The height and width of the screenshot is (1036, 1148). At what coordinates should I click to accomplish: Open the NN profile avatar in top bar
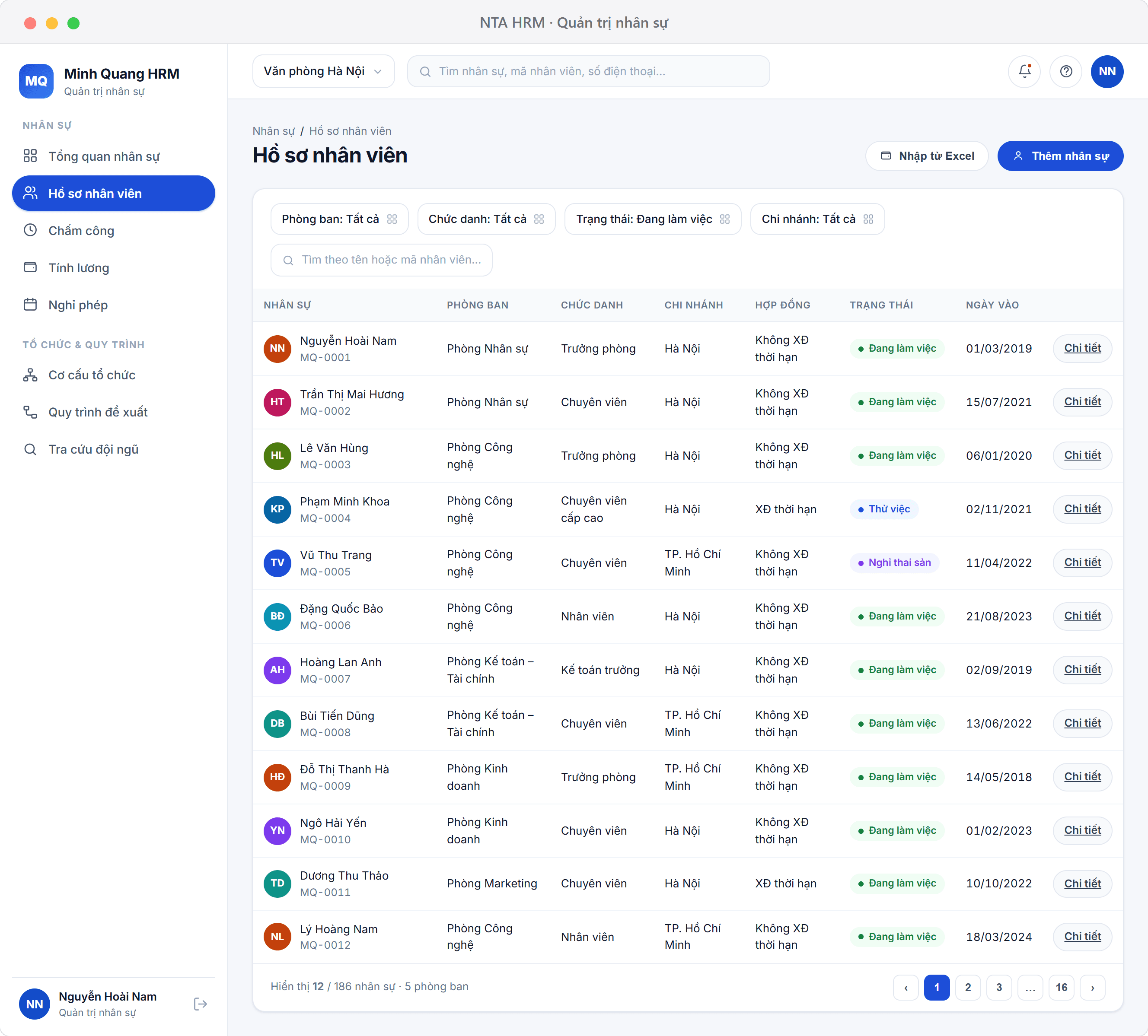1107,71
